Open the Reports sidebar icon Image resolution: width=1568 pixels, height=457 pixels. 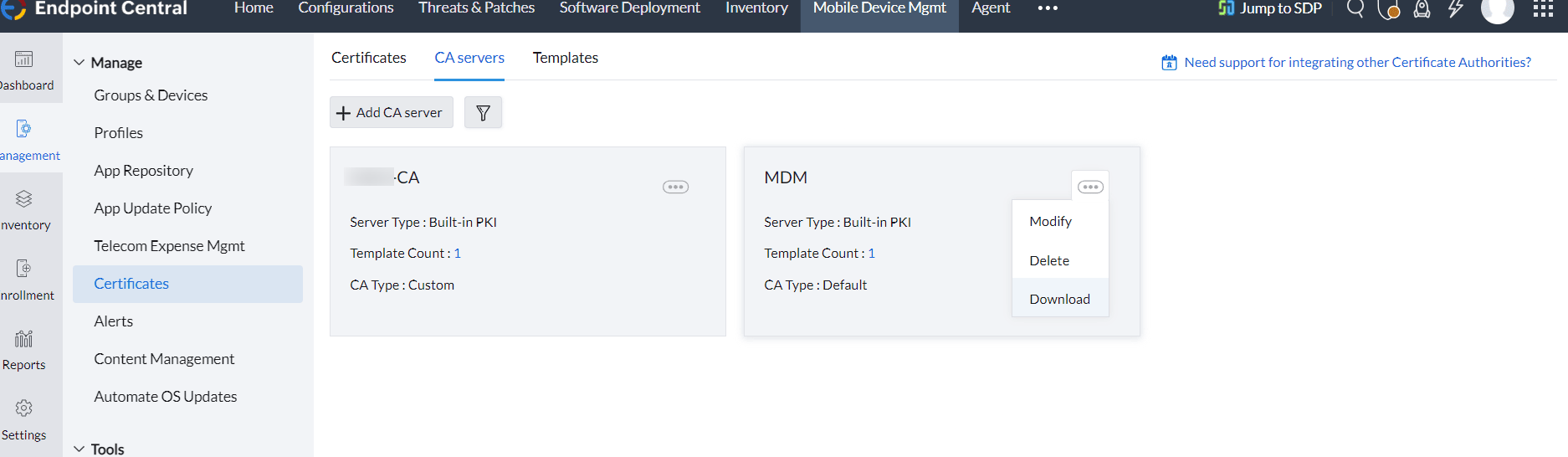point(24,339)
